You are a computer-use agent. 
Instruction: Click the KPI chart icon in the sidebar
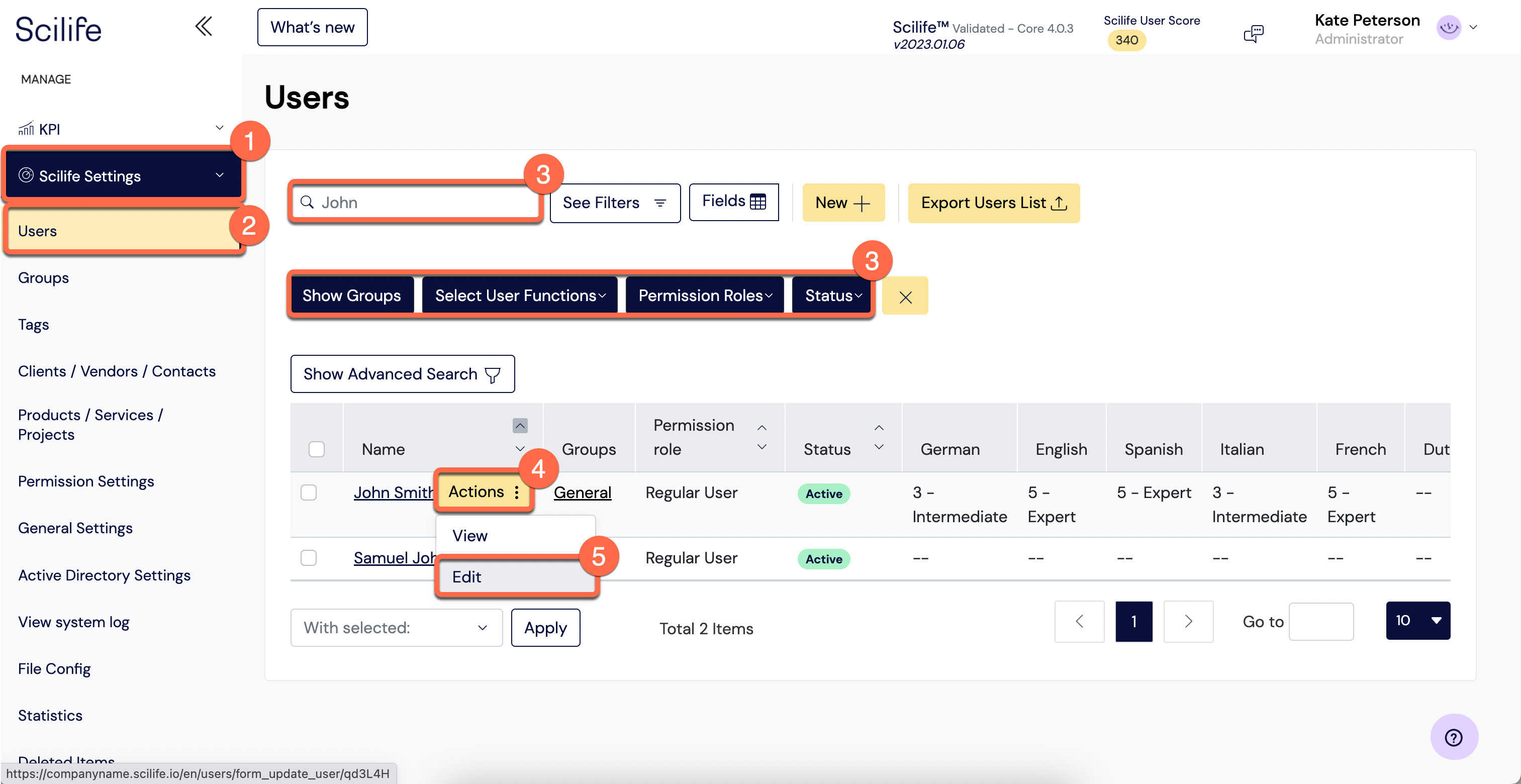(26, 128)
